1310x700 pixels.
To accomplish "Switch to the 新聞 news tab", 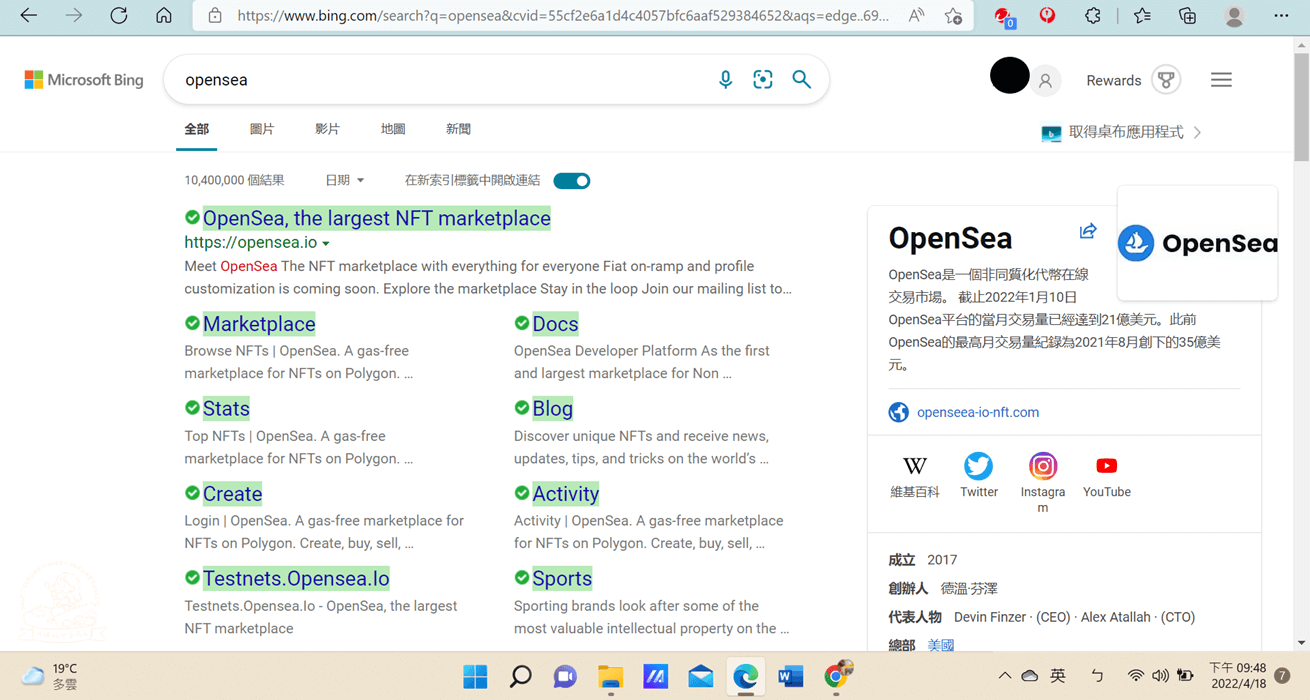I will 458,129.
